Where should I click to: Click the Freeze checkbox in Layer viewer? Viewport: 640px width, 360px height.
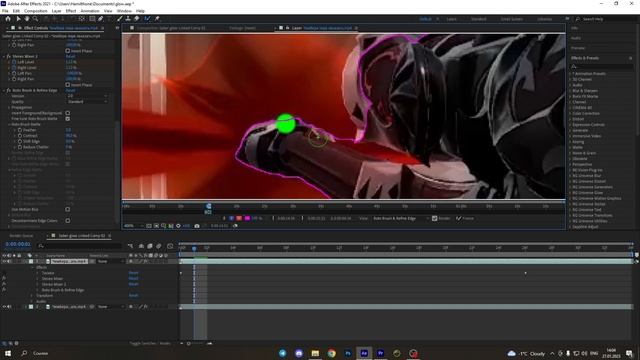pos(459,218)
